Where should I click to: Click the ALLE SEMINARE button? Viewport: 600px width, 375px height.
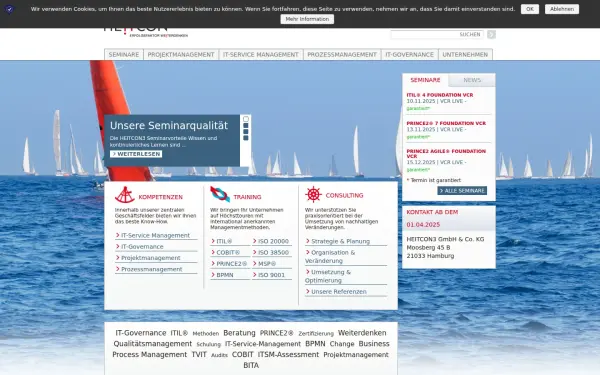[462, 191]
